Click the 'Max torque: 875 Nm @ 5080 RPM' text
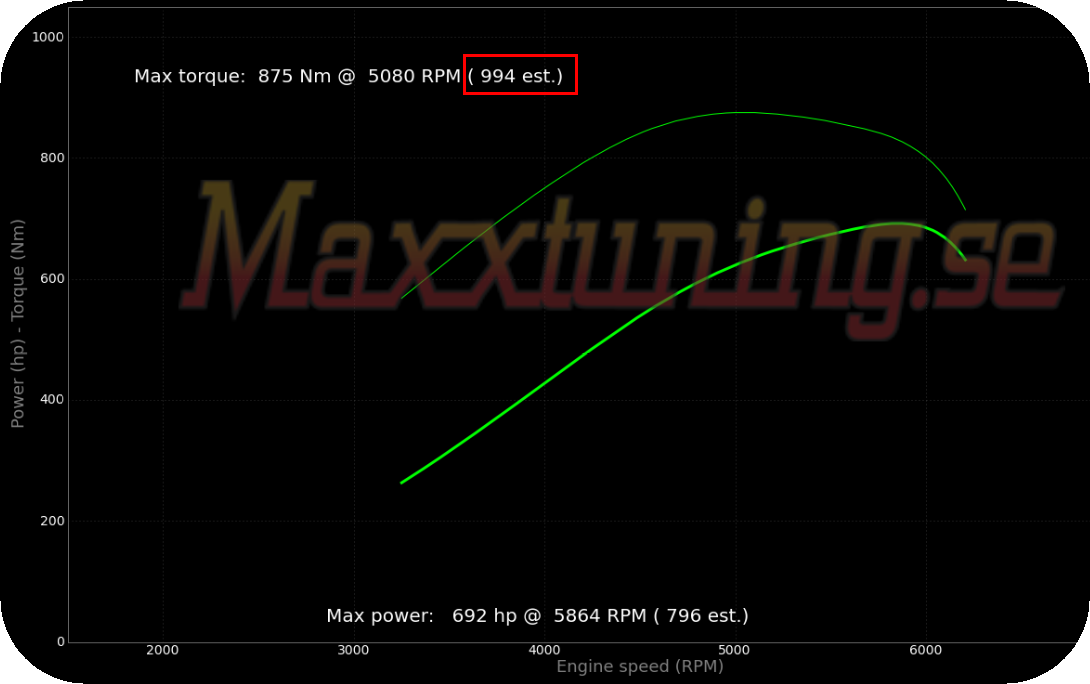The height and width of the screenshot is (684, 1090). pyautogui.click(x=298, y=76)
